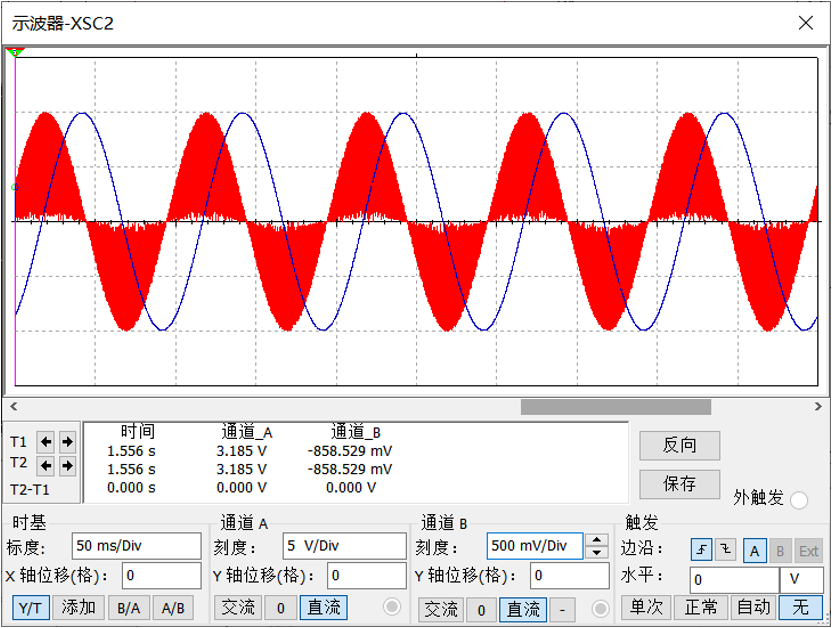Set Channel B coupling to 0
The width and height of the screenshot is (832, 628).
(481, 610)
